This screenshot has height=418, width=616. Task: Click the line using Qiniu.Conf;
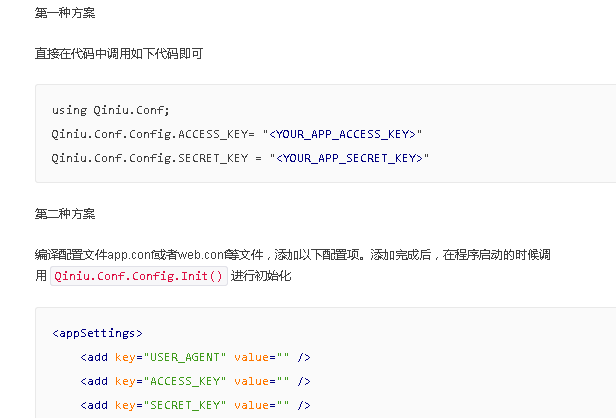(x=111, y=110)
